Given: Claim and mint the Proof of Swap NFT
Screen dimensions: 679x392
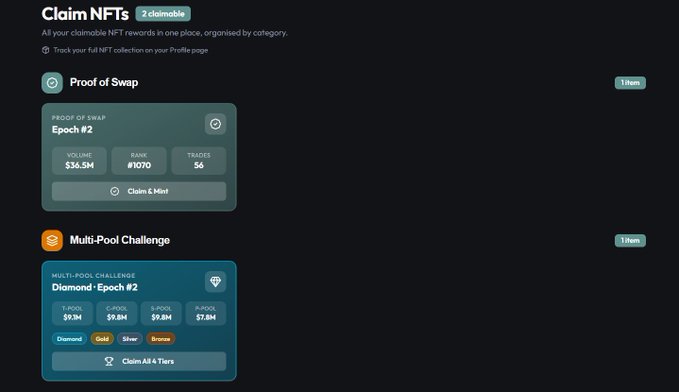Looking at the screenshot, I should pos(139,191).
